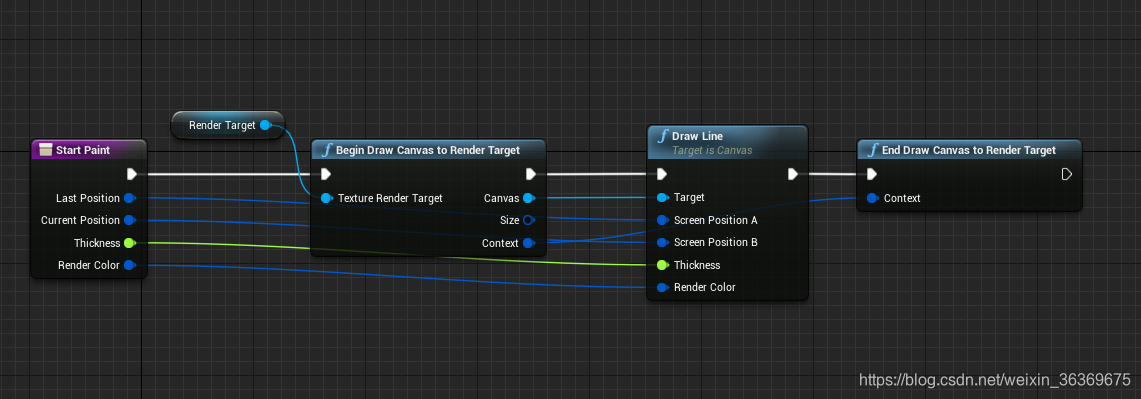Image resolution: width=1141 pixels, height=399 pixels.
Task: Click the Render Target variable output pin
Action: pyautogui.click(x=266, y=125)
